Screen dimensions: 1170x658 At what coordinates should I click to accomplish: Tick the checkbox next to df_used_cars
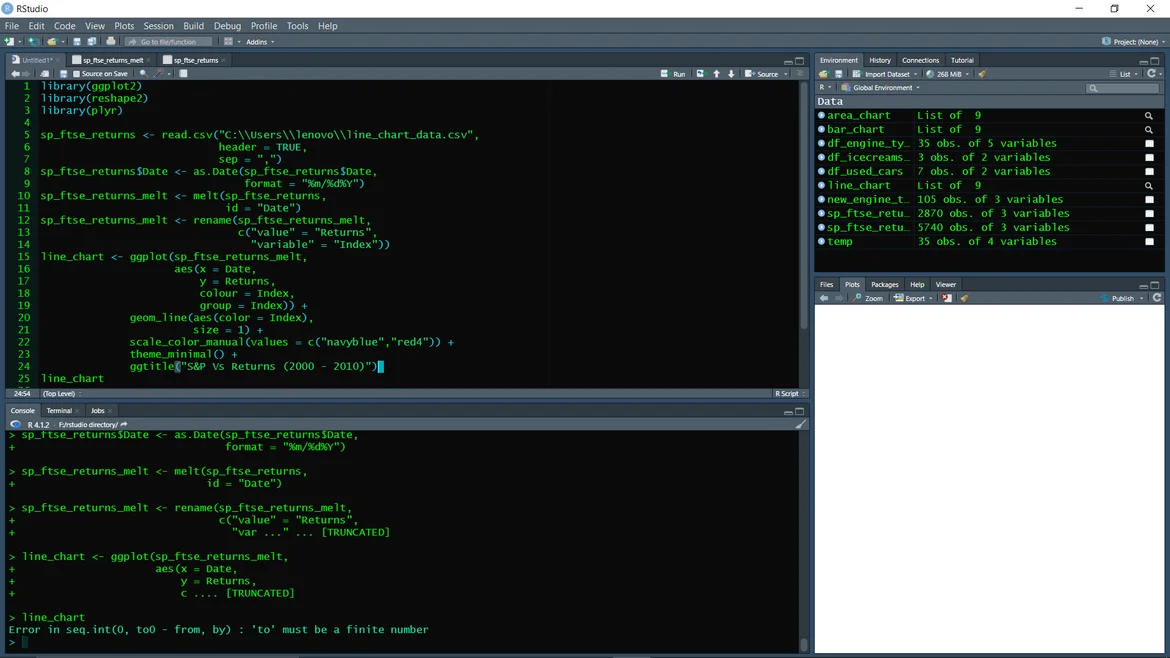coord(1149,171)
